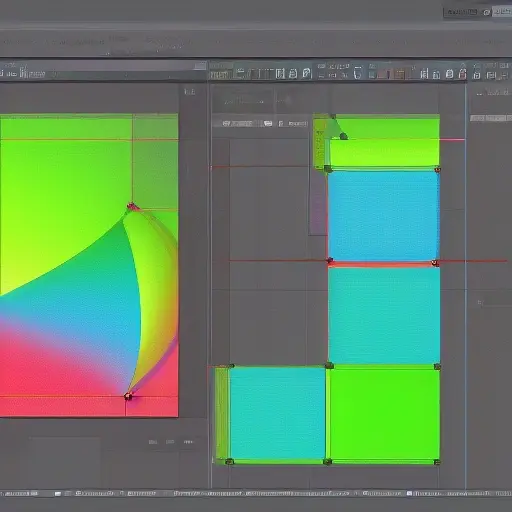Click the small white icon in the bottom status bar

58,493
